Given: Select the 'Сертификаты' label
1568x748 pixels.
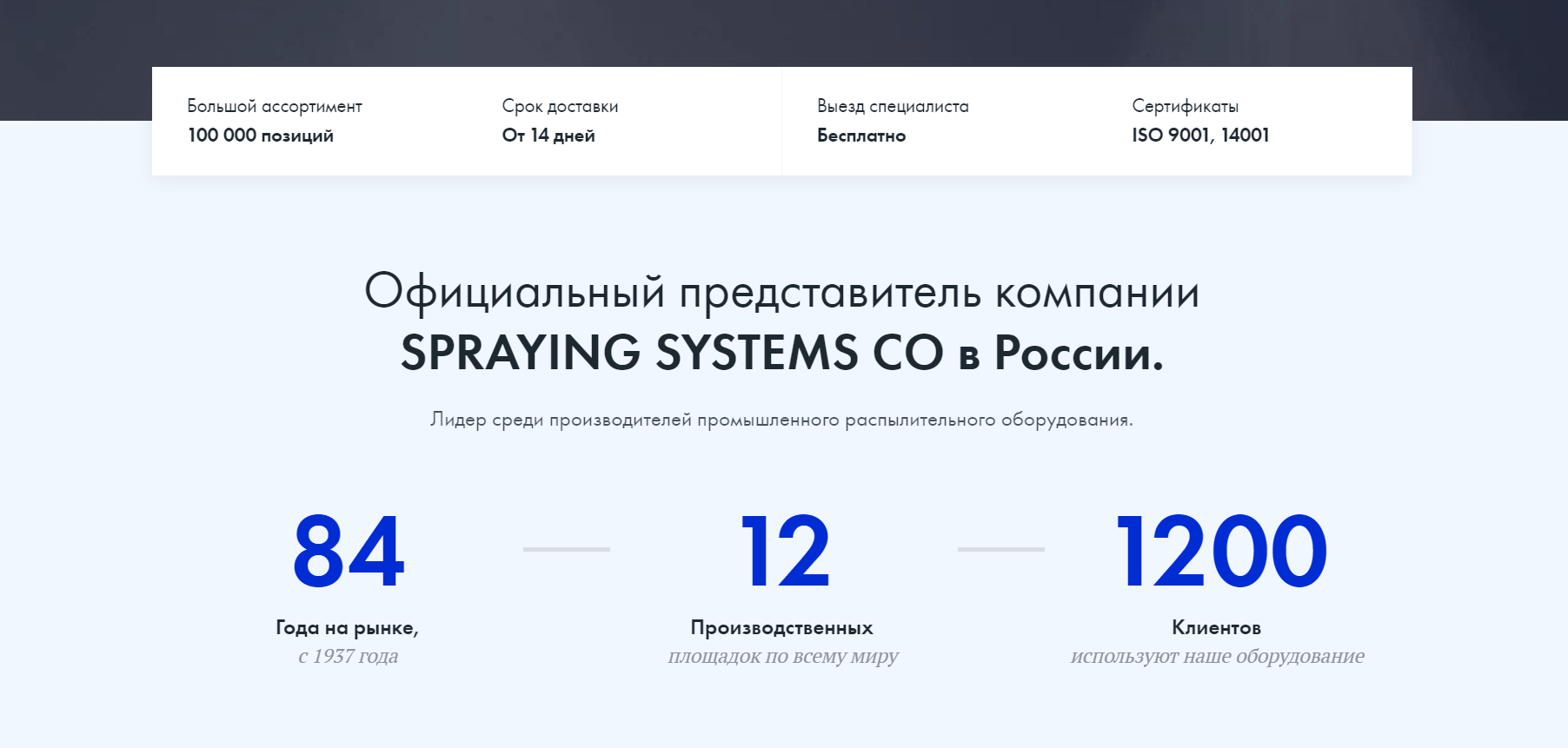Looking at the screenshot, I should 1185,106.
